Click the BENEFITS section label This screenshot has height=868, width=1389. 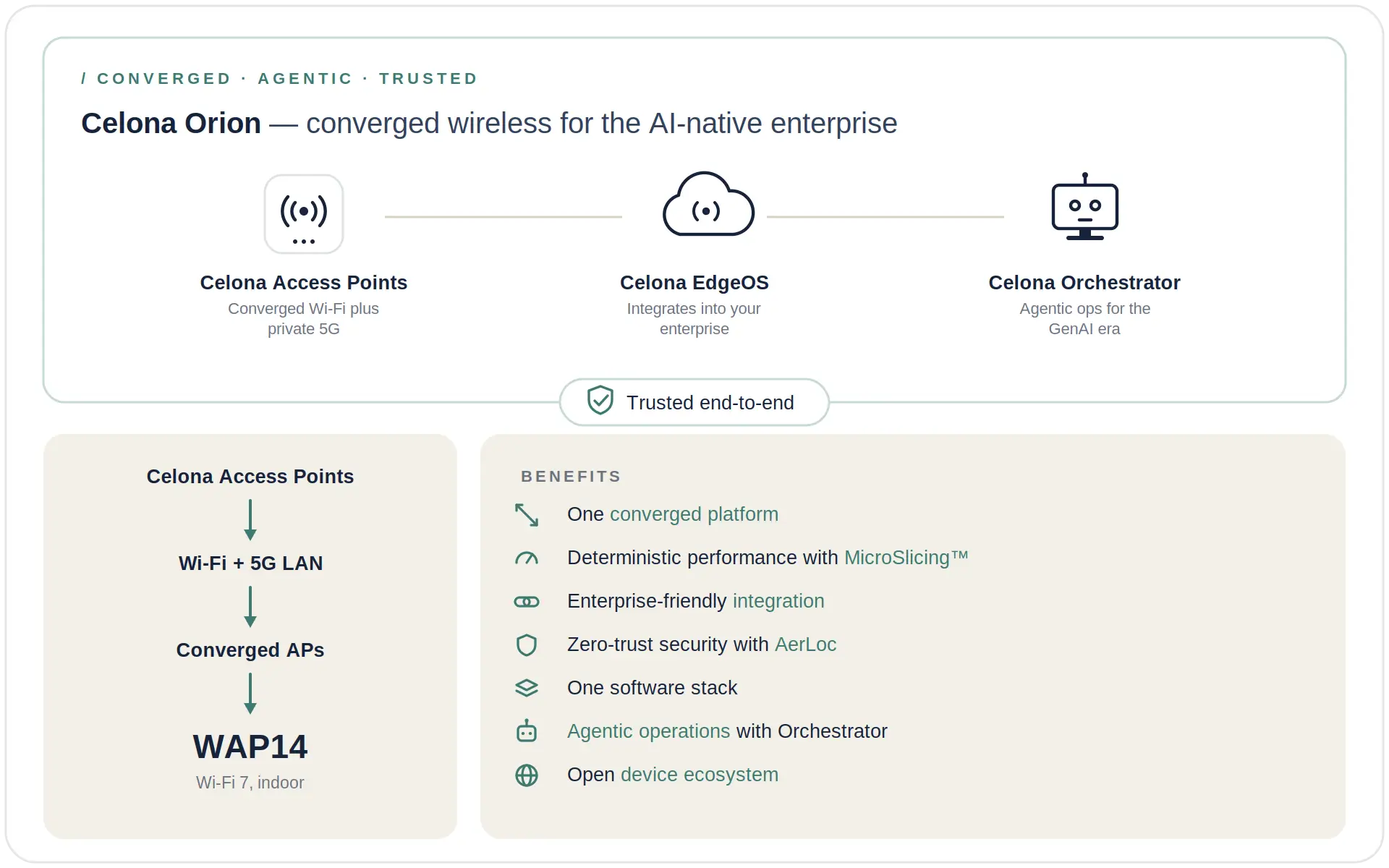tap(572, 477)
